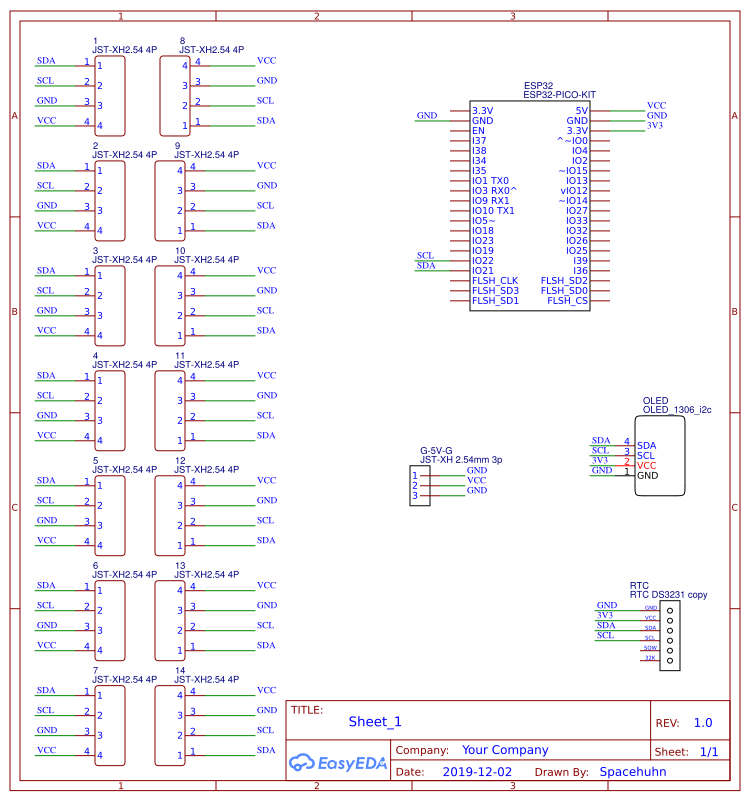Click connector 13 symbol body

[x=170, y=621]
